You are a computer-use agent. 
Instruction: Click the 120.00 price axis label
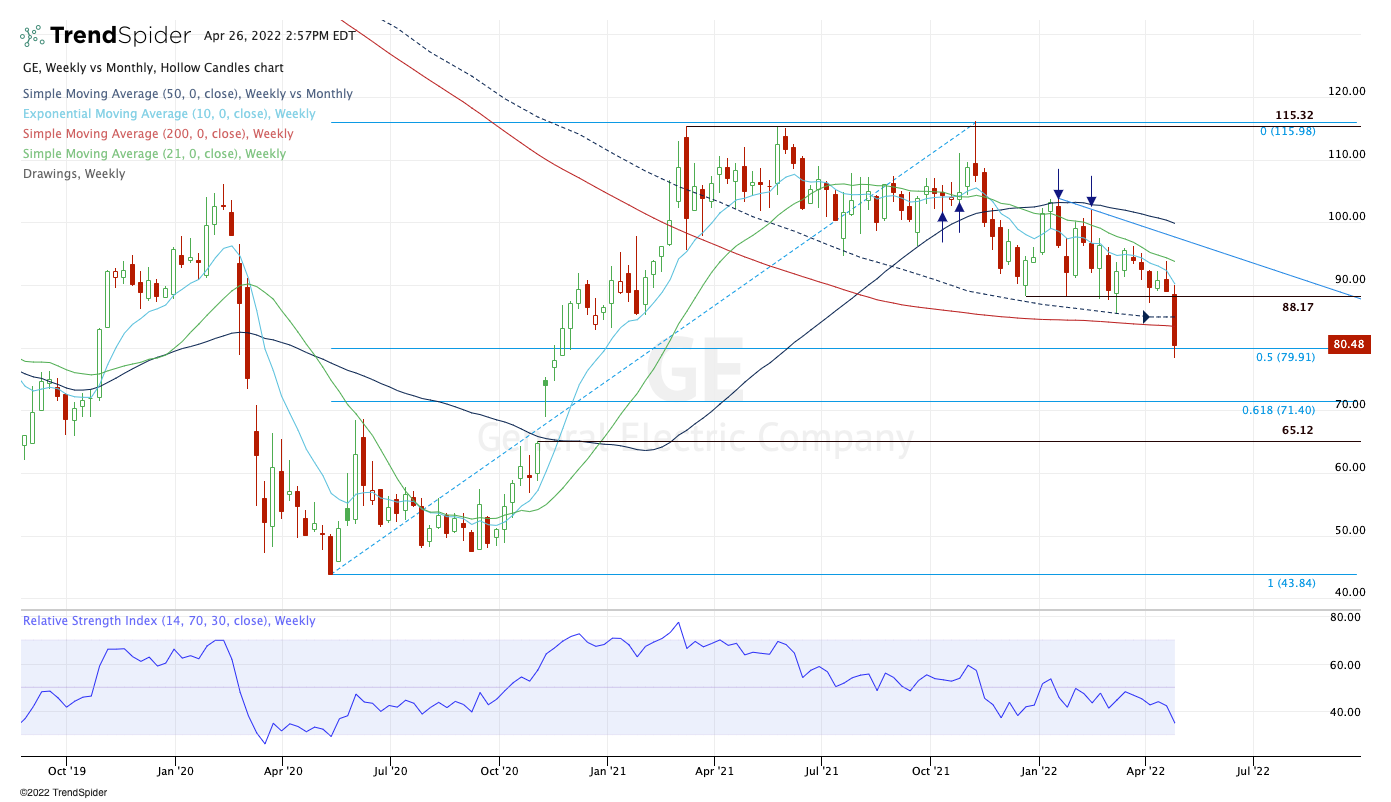[x=1346, y=91]
